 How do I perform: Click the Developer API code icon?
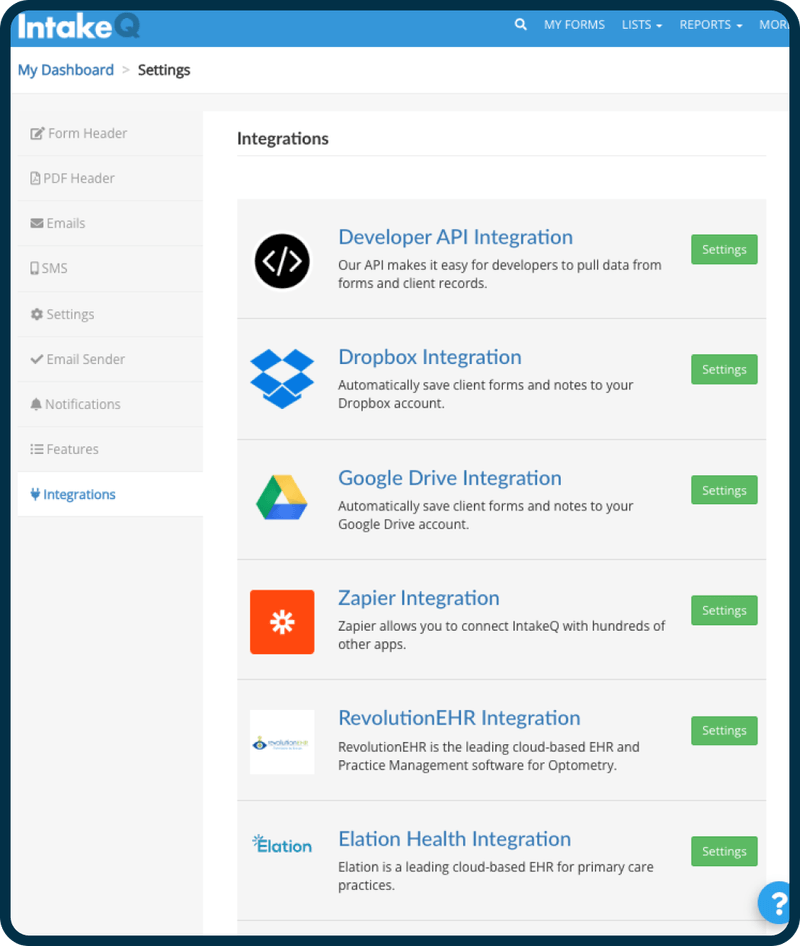point(282,260)
